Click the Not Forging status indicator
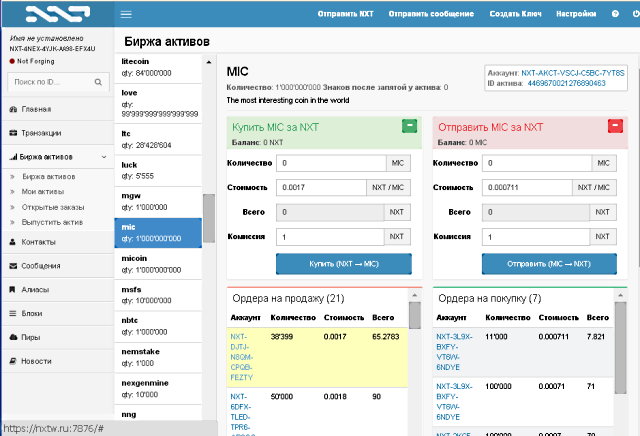 tap(35, 60)
